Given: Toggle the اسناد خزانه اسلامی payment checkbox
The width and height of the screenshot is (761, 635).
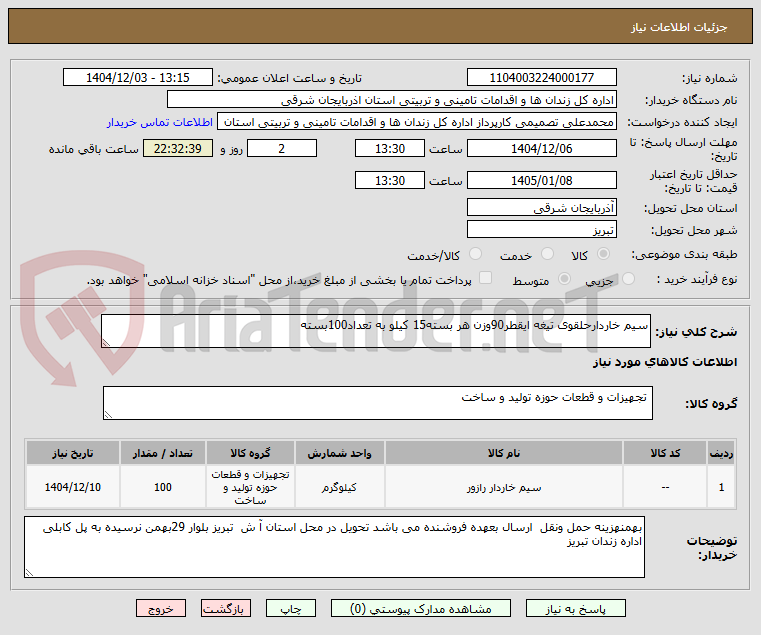Looking at the screenshot, I should [x=485, y=278].
